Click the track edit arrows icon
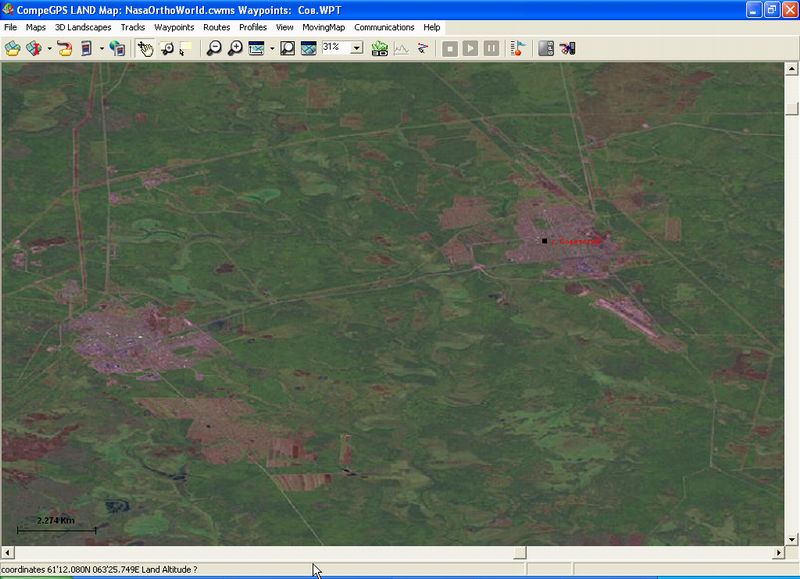800x579 pixels. tap(422, 48)
